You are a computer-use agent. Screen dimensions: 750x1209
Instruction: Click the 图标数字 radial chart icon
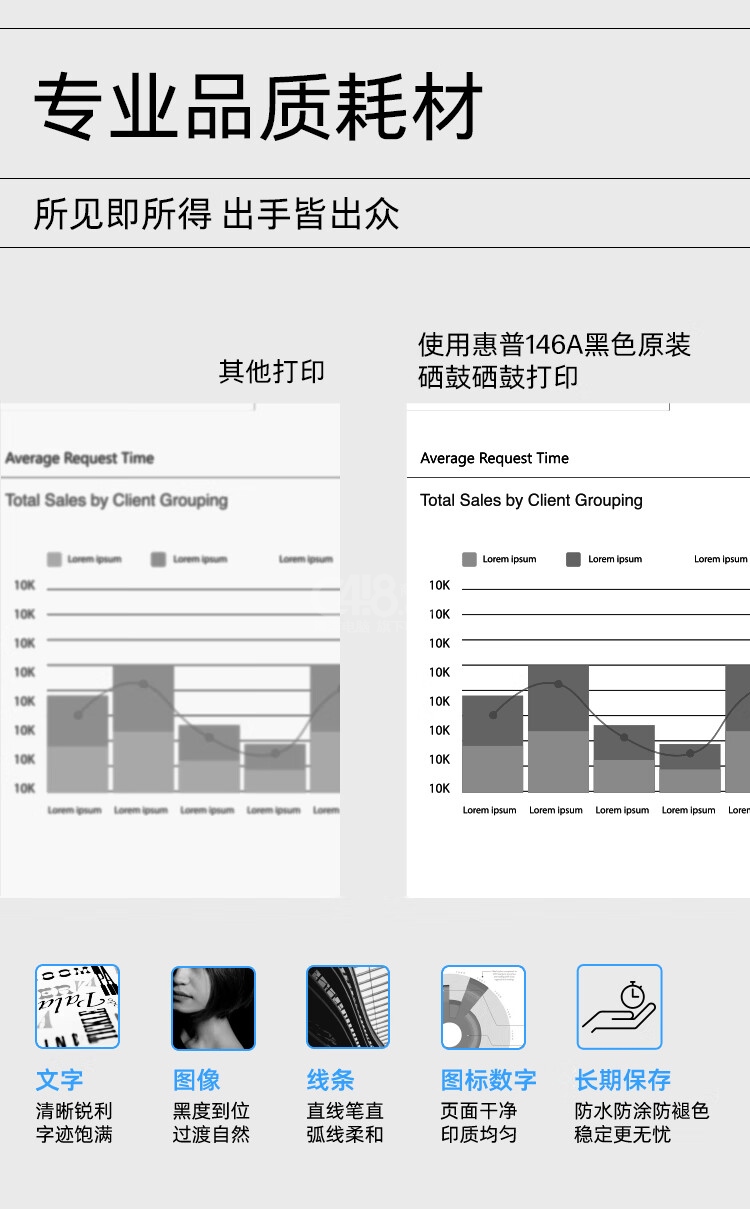[483, 1007]
